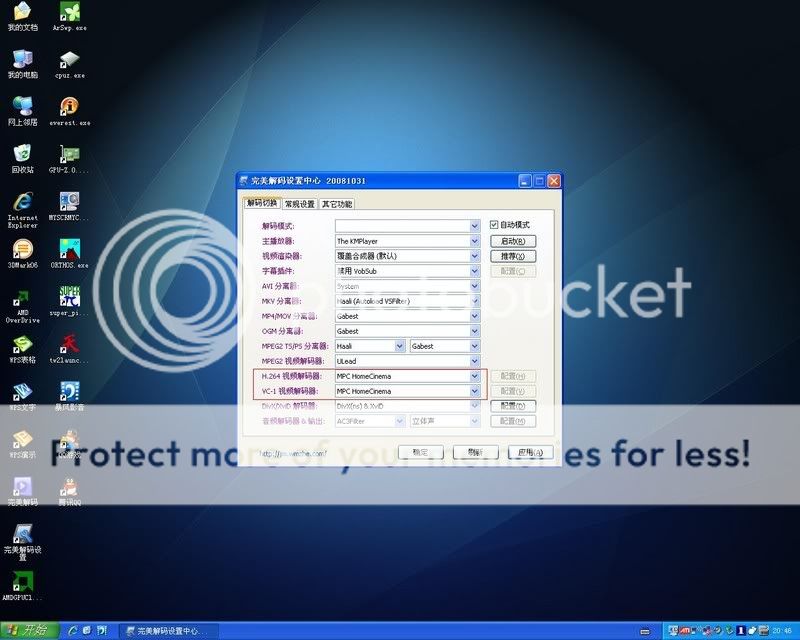Expand the 主播放器 KMPlayer dropdown
Screen dimensions: 800x640
click(x=475, y=241)
